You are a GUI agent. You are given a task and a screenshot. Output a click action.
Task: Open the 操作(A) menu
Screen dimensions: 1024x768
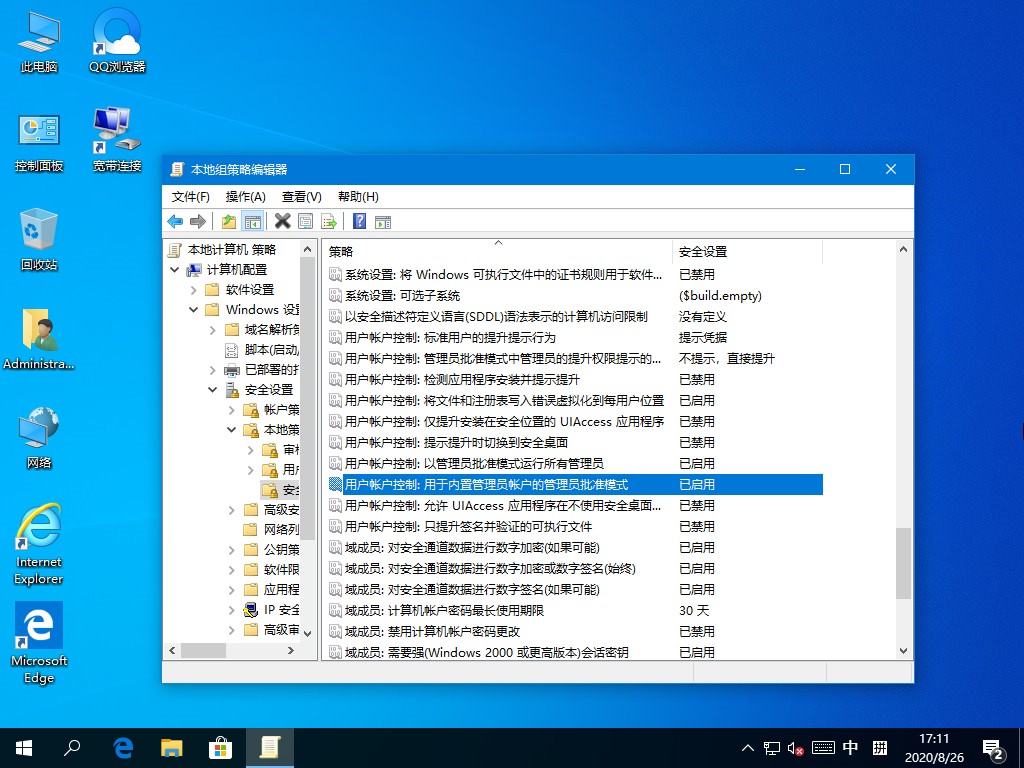pos(243,196)
